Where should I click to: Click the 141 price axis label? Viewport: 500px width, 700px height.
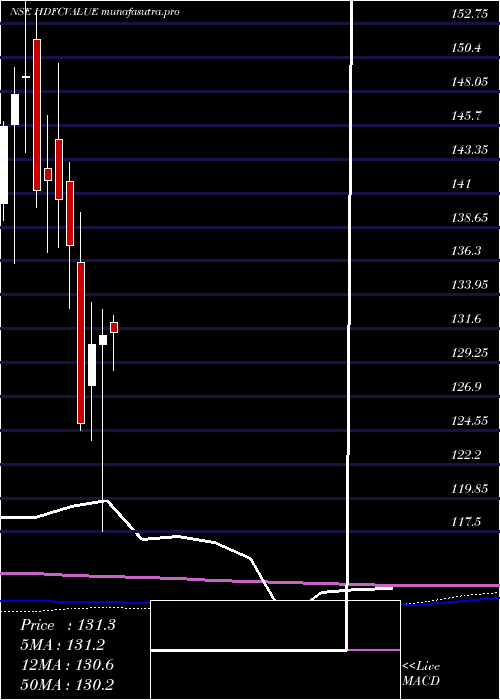tap(461, 183)
